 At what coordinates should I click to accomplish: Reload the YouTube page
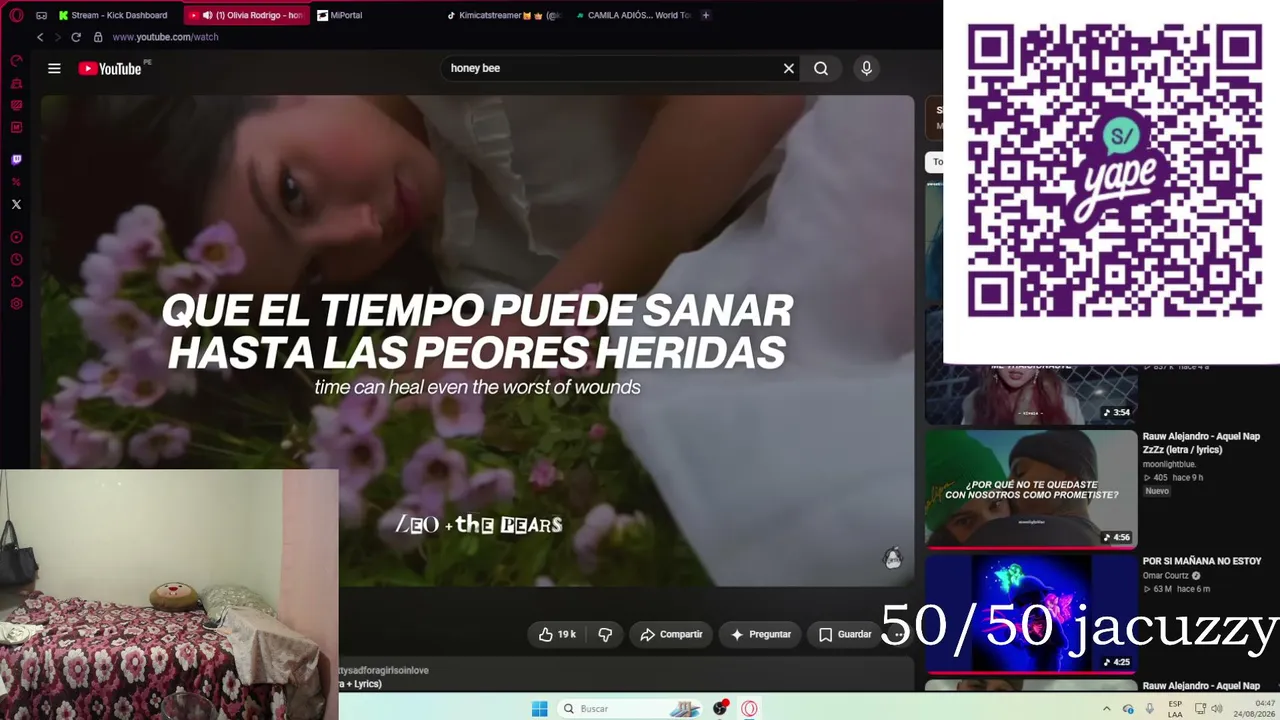(x=75, y=37)
